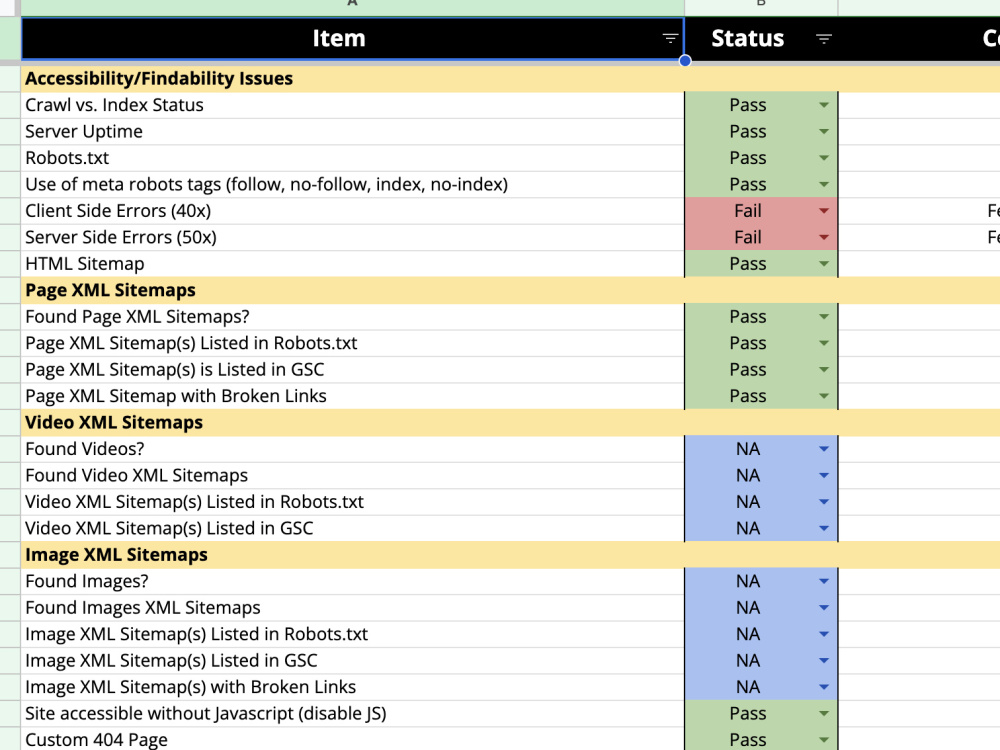Viewport: 1000px width, 750px height.
Task: Open Status dropdown for HTML Sitemap
Action: (x=823, y=264)
